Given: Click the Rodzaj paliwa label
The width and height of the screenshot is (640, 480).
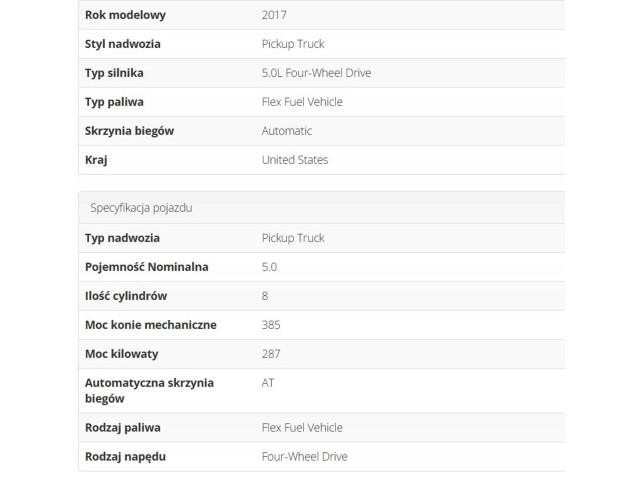Looking at the screenshot, I should click(122, 427).
